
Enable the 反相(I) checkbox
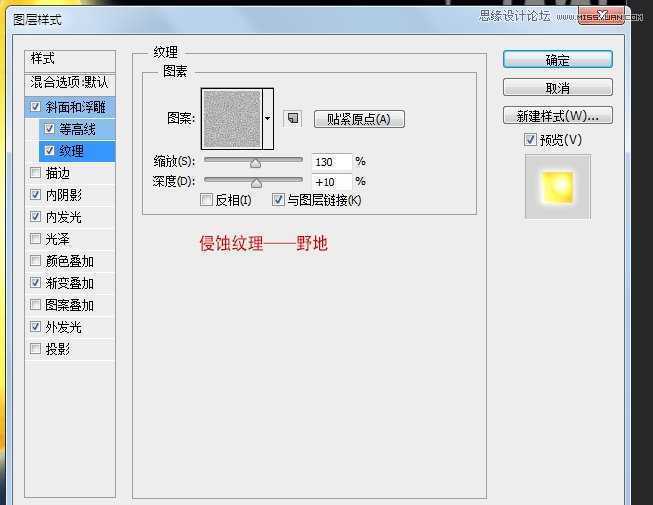tap(207, 200)
